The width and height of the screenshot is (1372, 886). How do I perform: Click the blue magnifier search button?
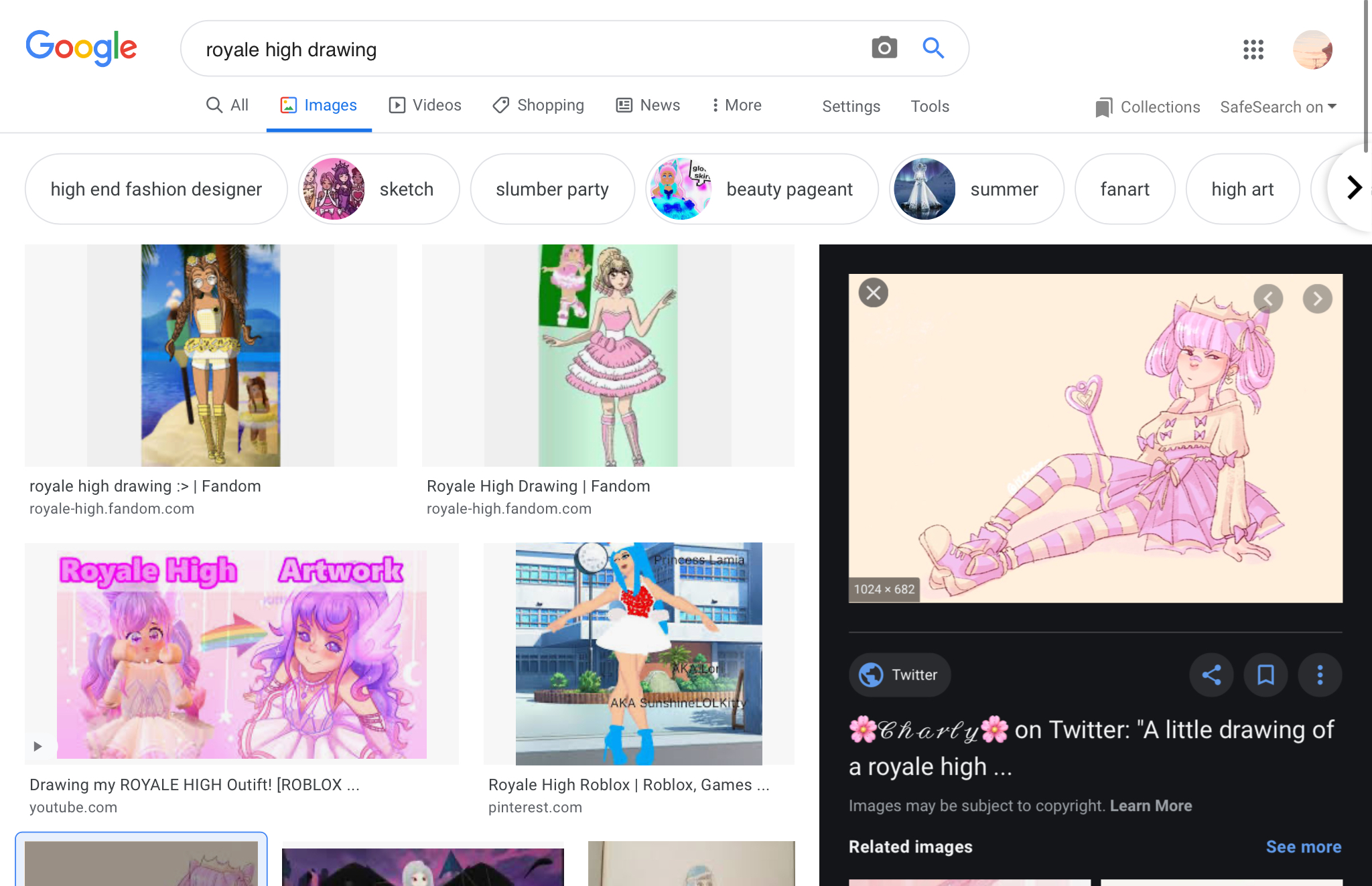(933, 48)
